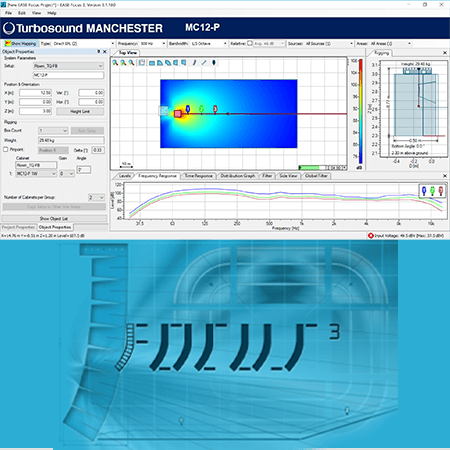450x450 pixels.
Task: Click the Hor angle input field
Action: point(91,102)
